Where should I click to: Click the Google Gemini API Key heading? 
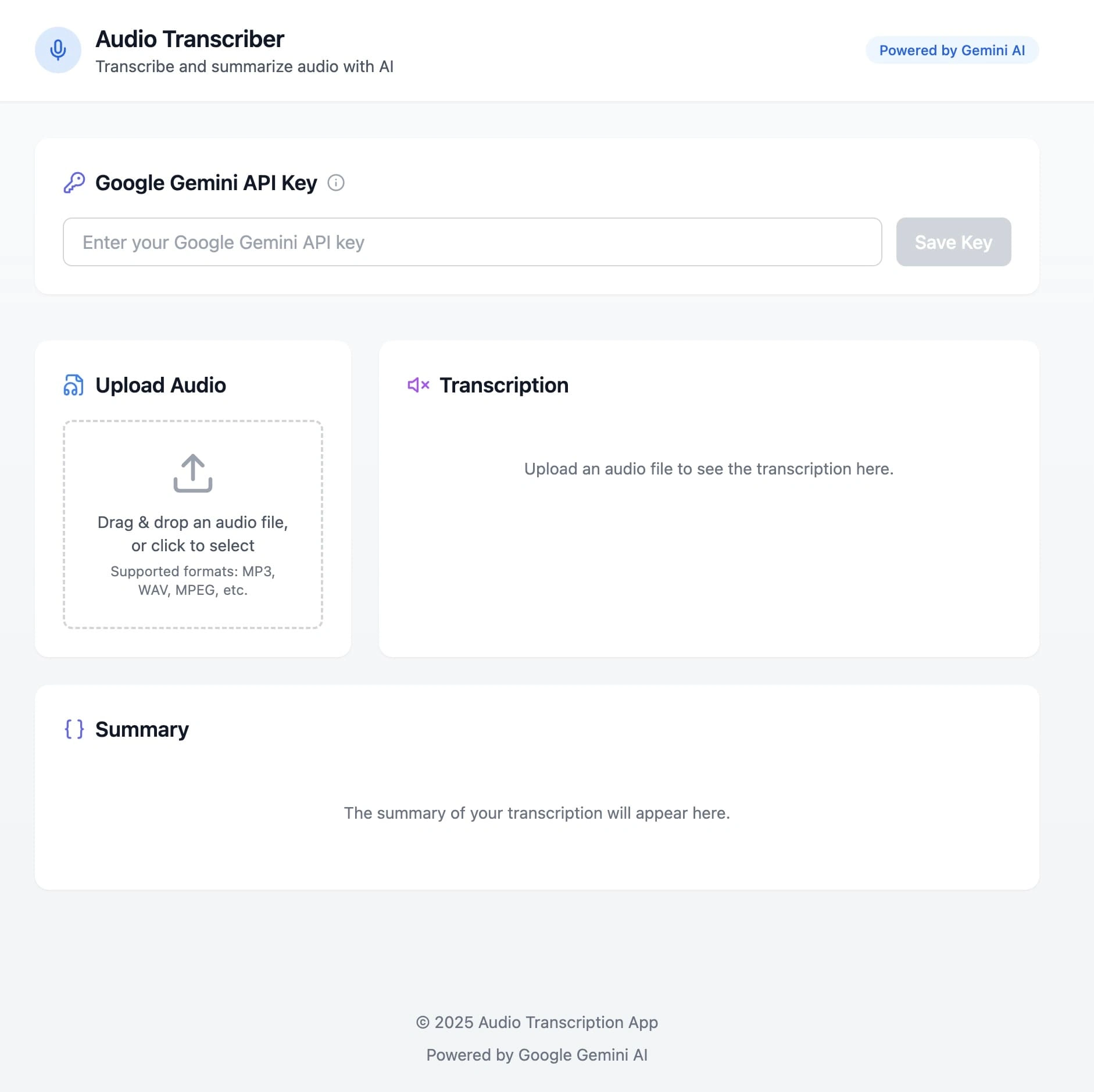point(206,183)
